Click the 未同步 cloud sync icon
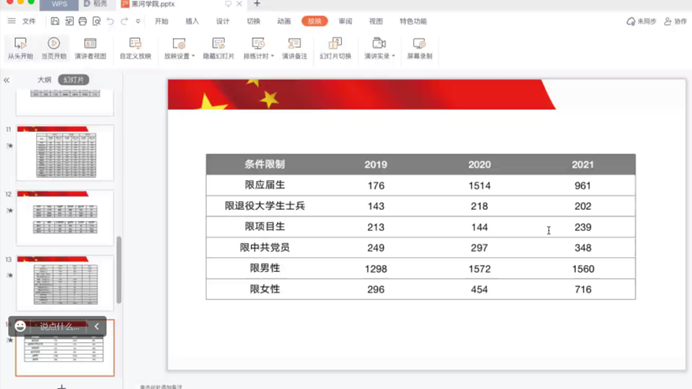 [x=641, y=21]
